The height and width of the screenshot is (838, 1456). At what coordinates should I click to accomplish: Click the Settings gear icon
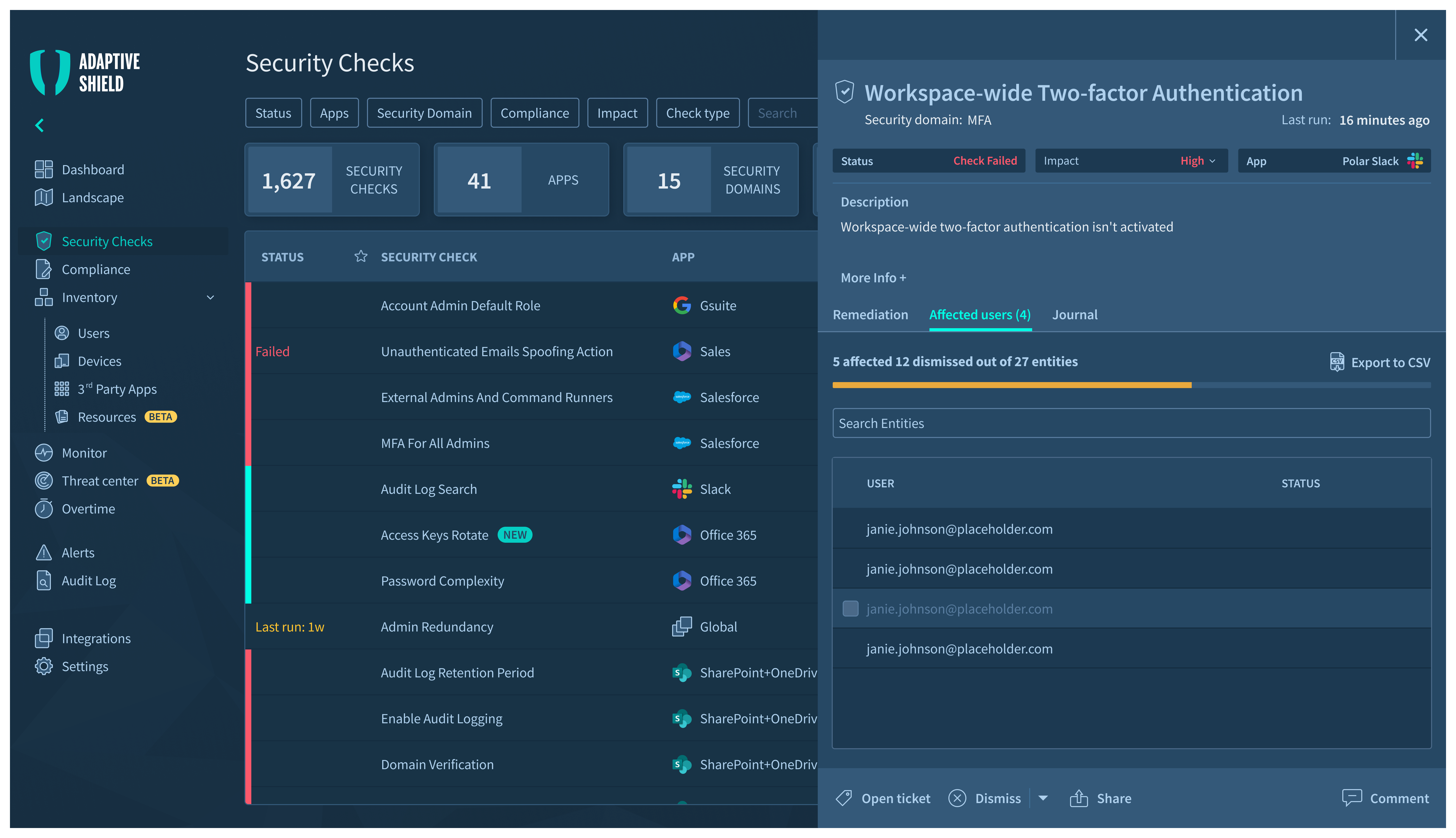coord(44,666)
